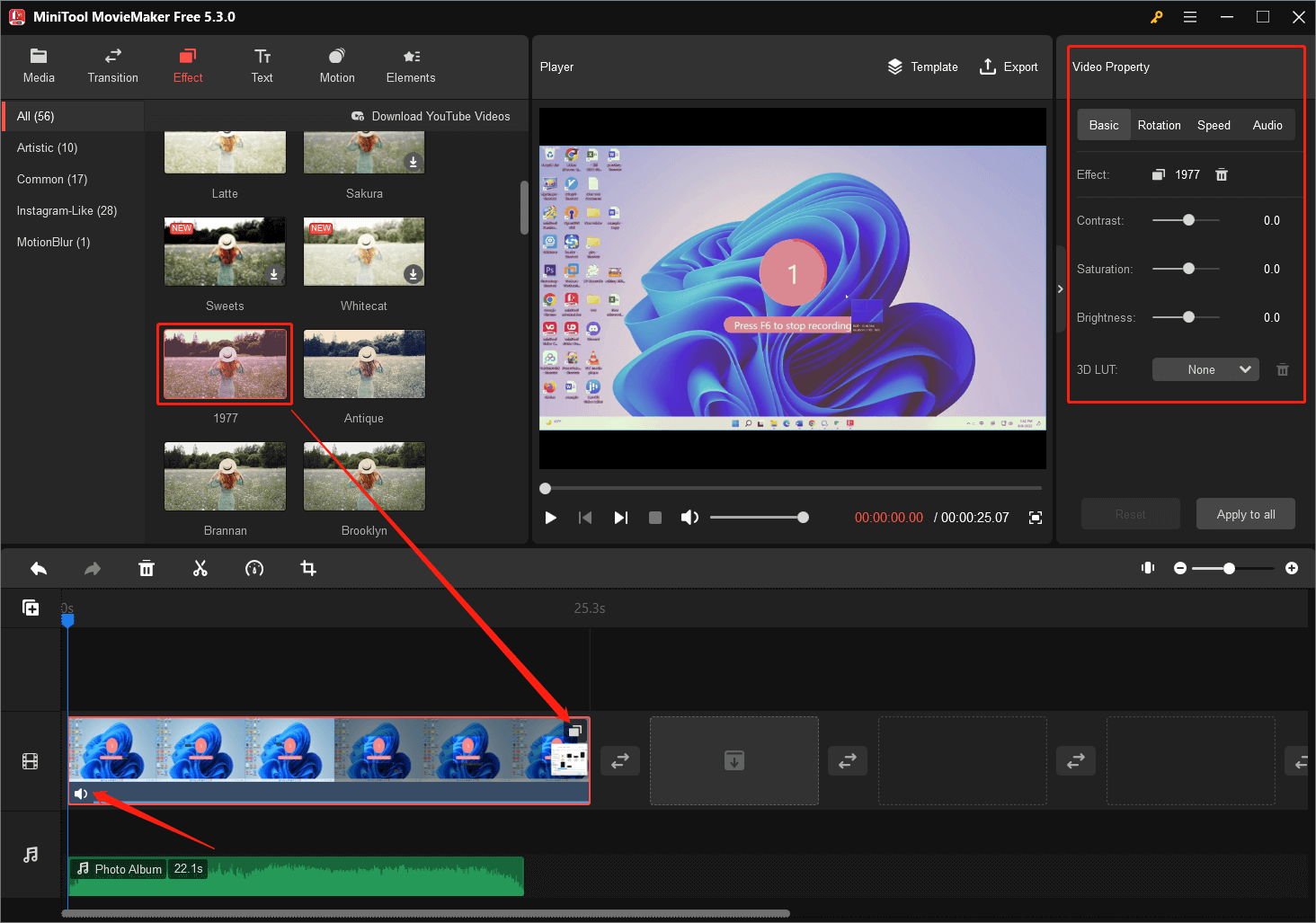Mute the video clip audio

[x=81, y=794]
